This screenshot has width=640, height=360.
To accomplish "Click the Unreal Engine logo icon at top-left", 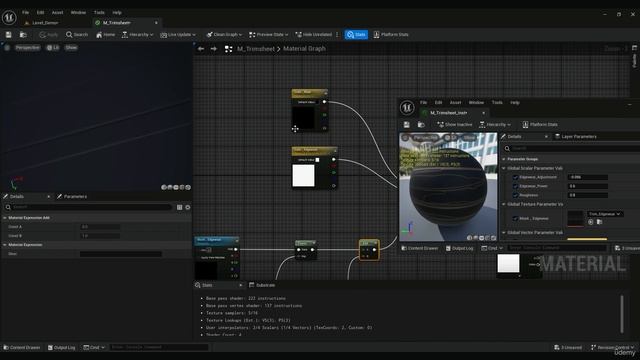I will click(9, 18).
